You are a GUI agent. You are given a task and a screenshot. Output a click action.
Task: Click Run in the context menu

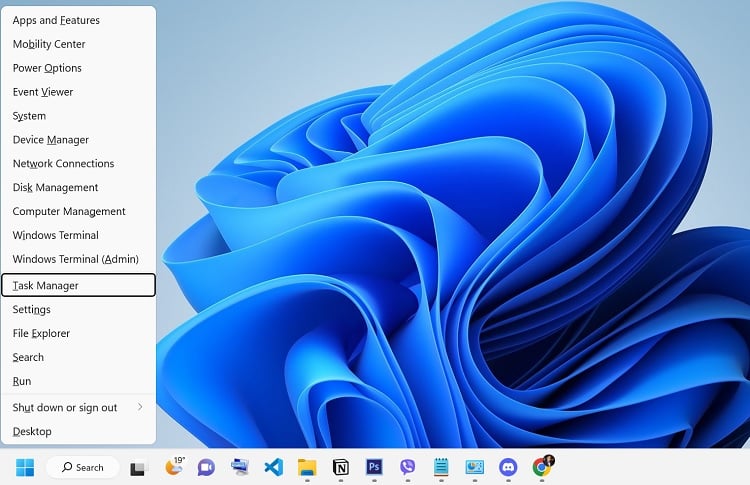coord(22,382)
